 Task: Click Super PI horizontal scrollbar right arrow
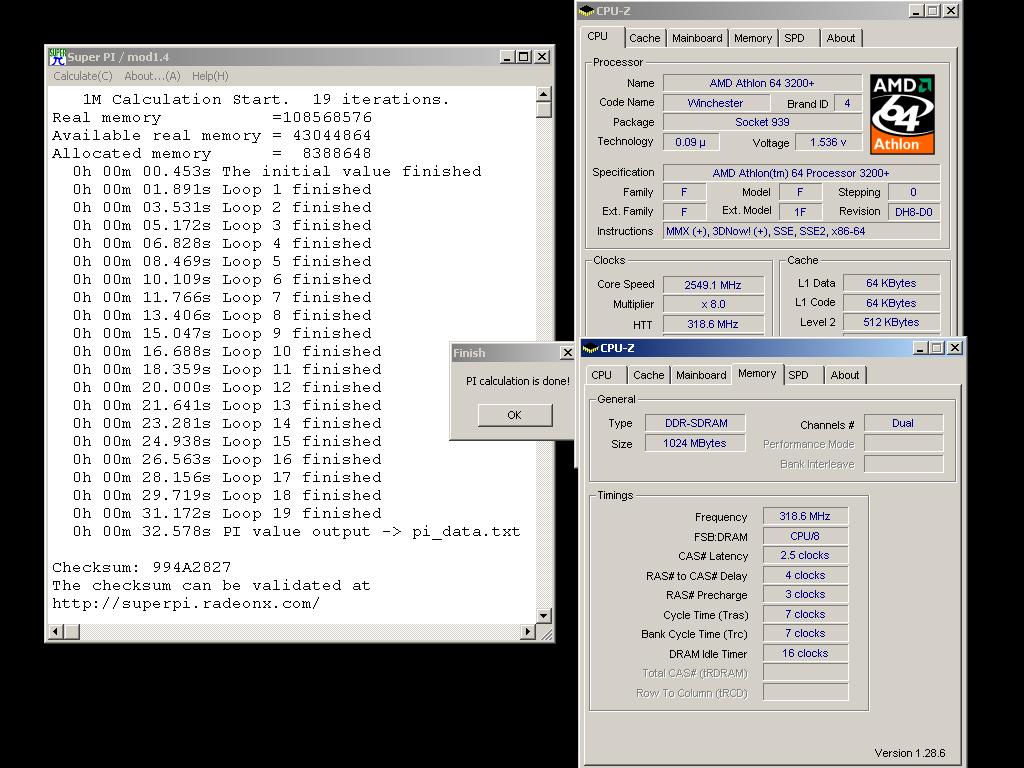pos(528,632)
